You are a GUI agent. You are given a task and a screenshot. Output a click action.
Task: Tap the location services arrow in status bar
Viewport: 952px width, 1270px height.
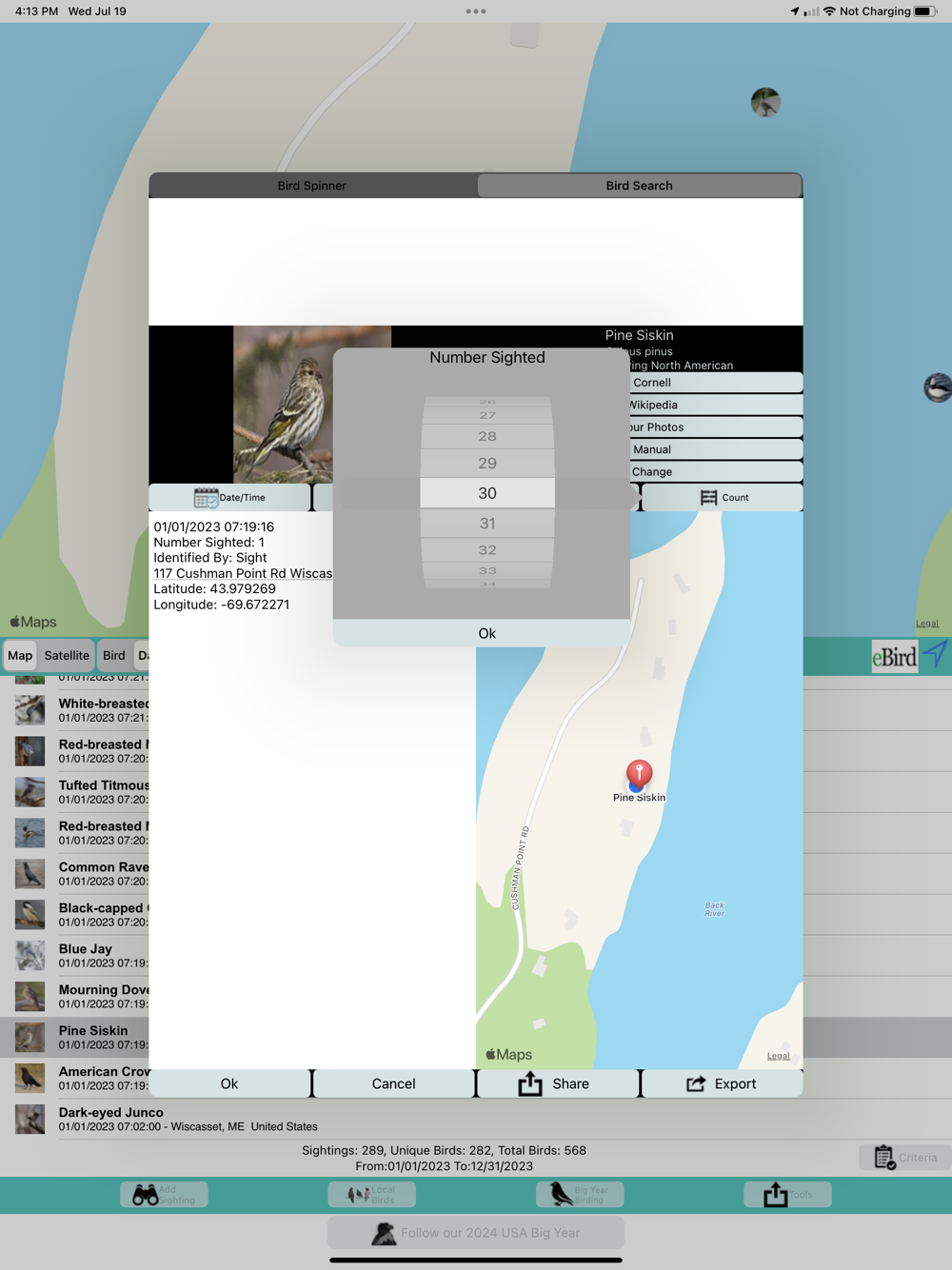coord(795,11)
